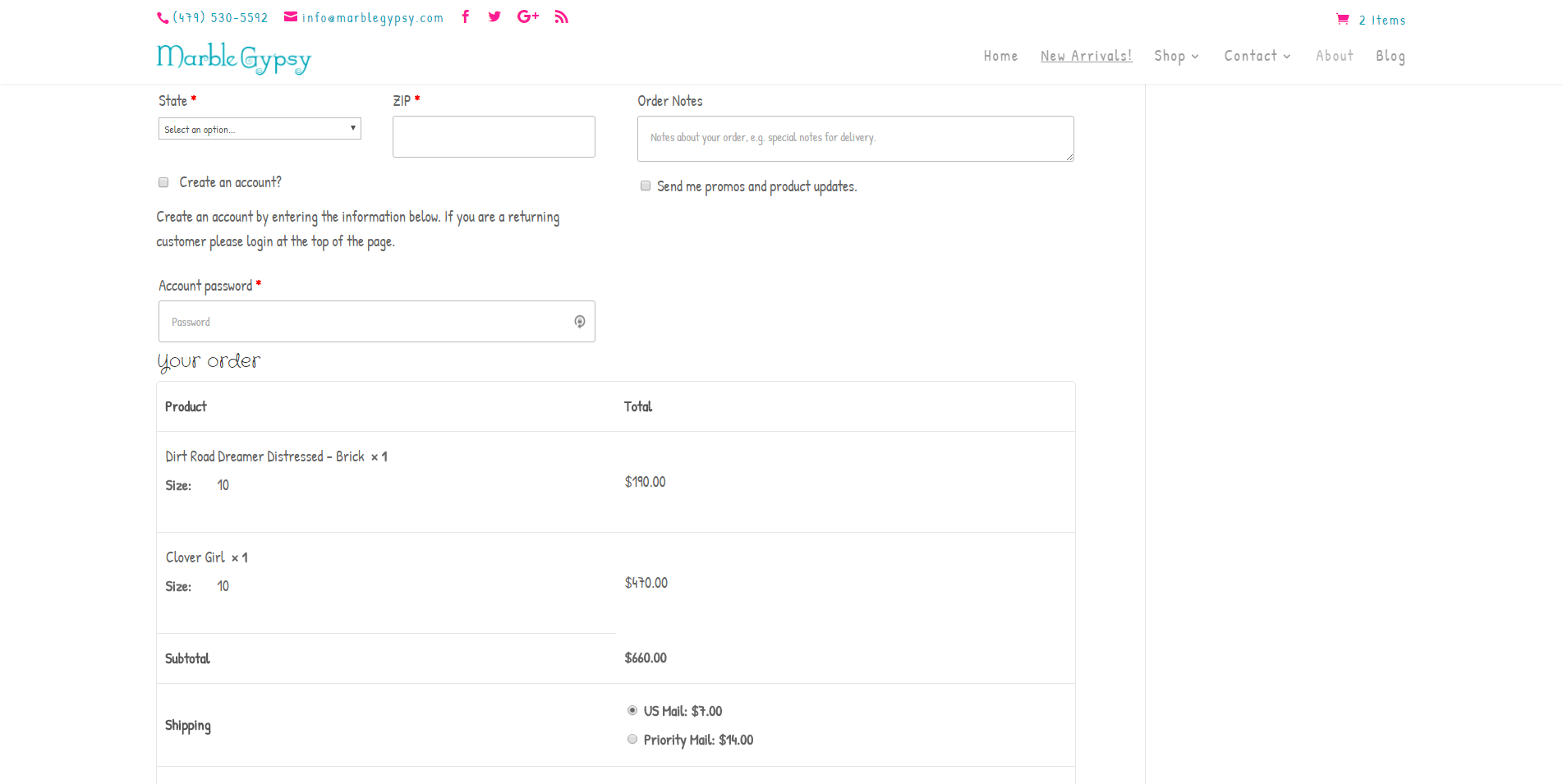The width and height of the screenshot is (1563, 784).
Task: Click the phone icon in header
Action: (x=163, y=18)
